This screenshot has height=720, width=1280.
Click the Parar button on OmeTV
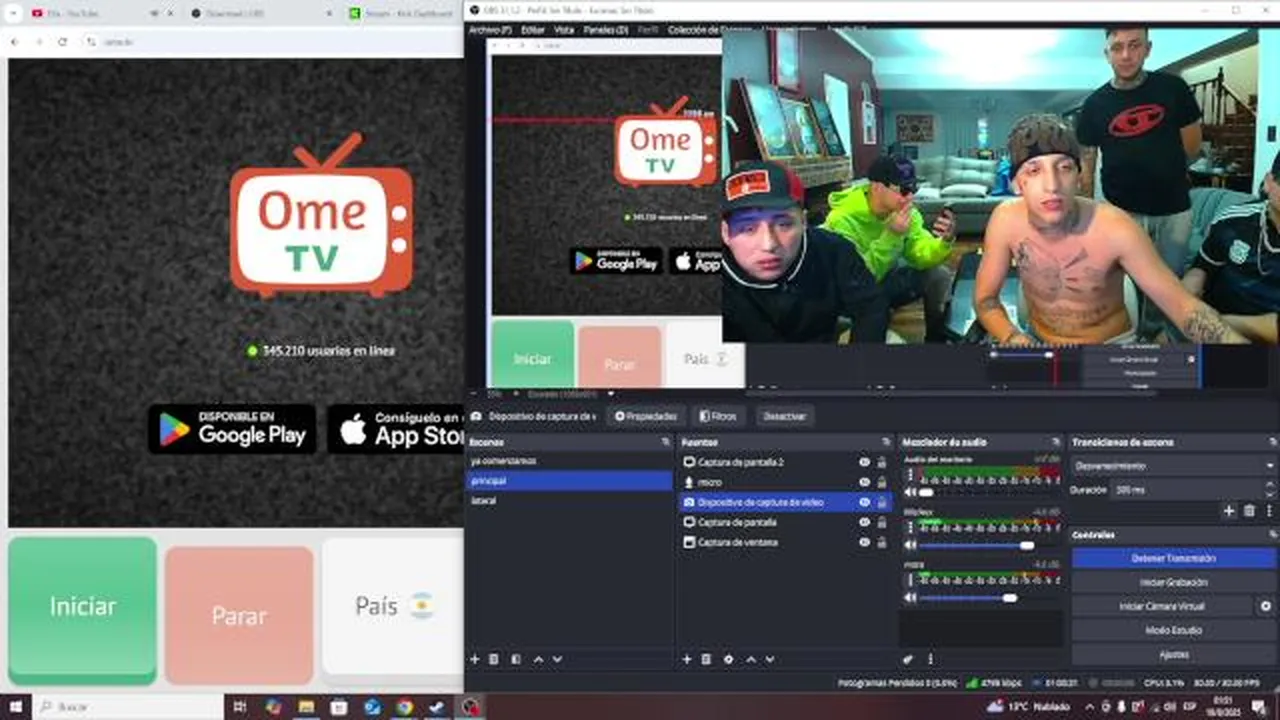point(239,615)
